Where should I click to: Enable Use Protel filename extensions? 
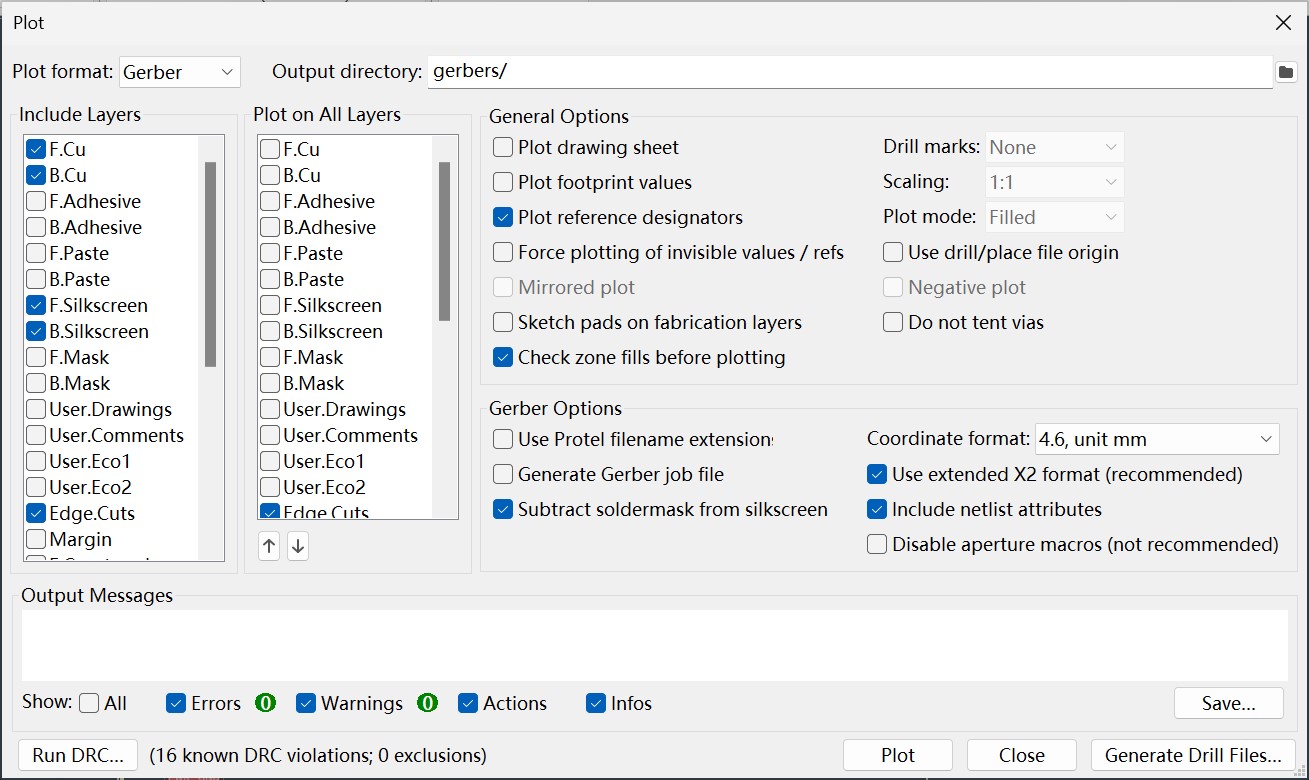tap(503, 439)
